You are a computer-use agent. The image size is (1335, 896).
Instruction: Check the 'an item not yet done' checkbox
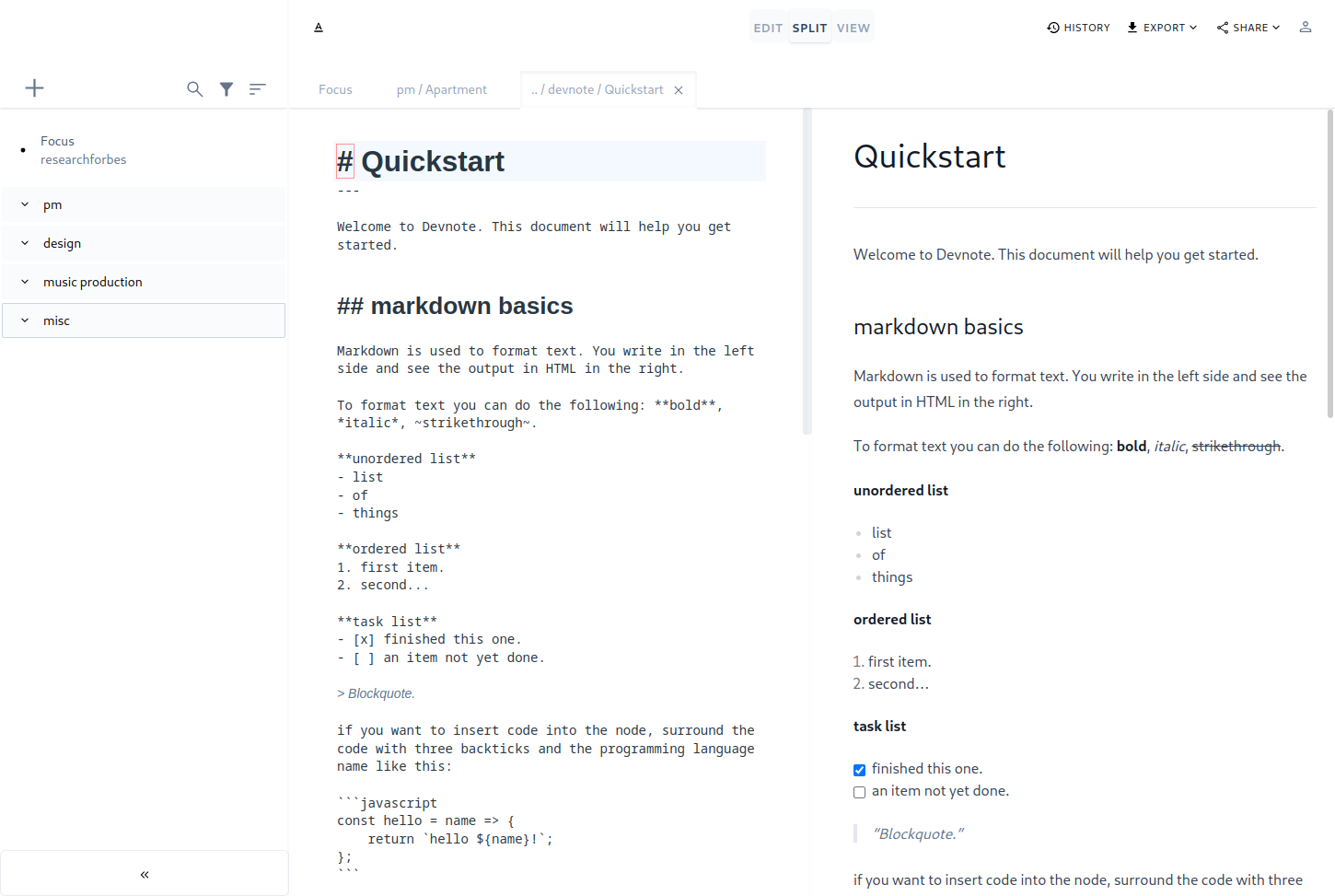[x=859, y=792]
